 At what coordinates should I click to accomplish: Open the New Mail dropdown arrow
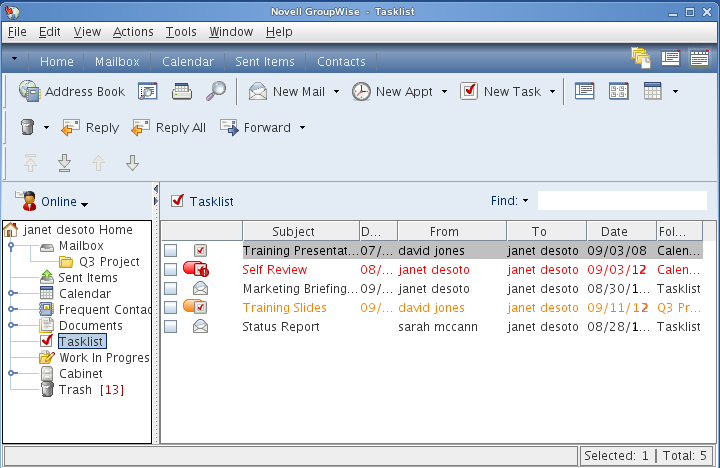tap(337, 91)
